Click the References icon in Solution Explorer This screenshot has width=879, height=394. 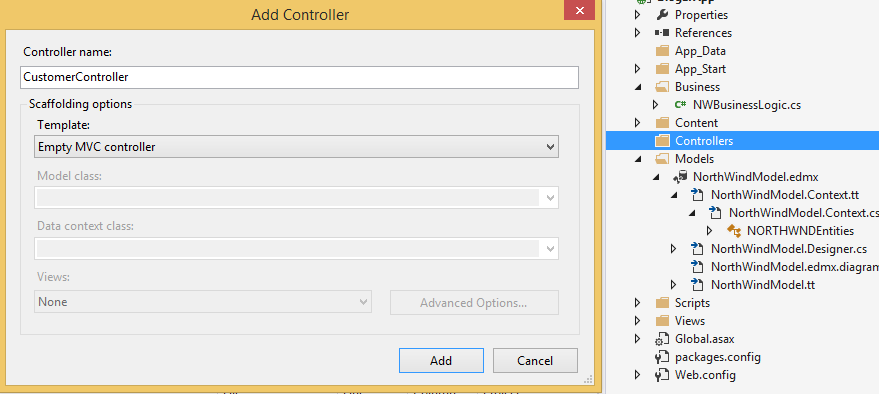[662, 33]
